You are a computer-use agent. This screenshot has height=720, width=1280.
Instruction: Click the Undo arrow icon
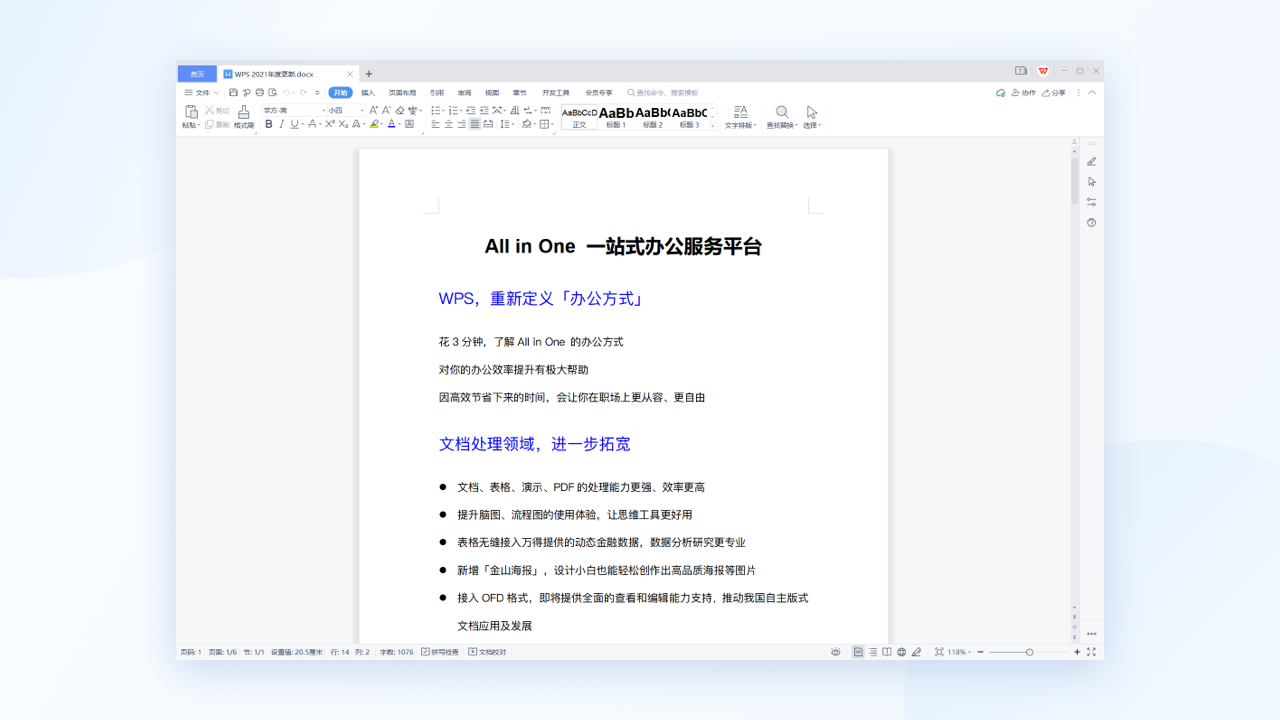286,92
